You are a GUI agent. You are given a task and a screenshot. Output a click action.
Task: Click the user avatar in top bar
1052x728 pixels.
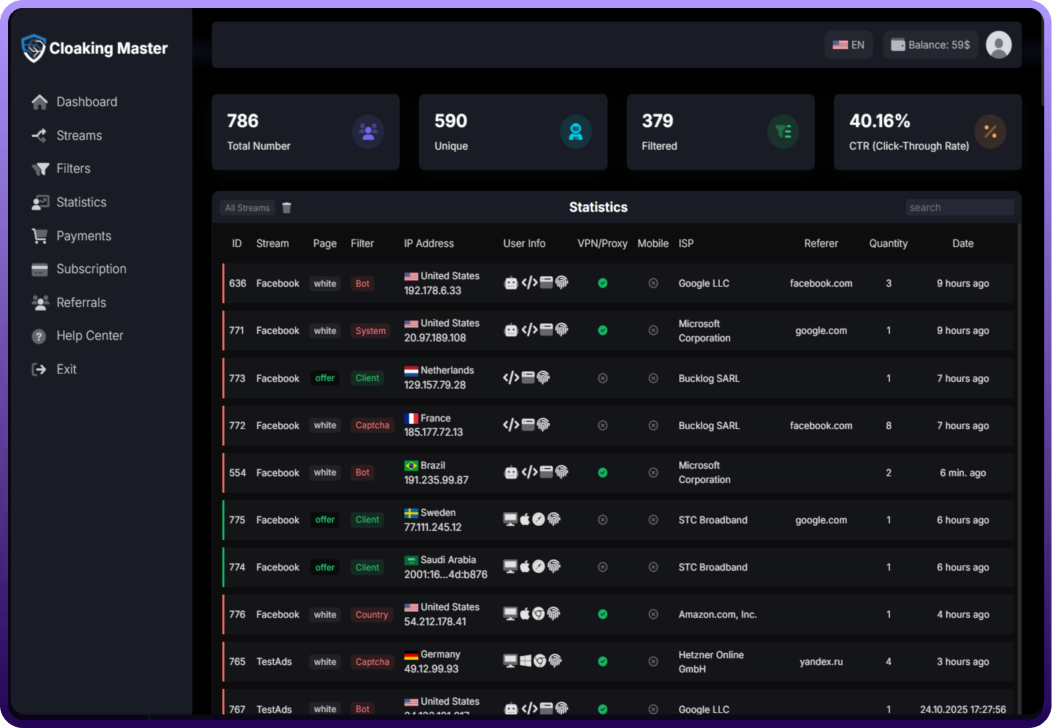tap(998, 45)
